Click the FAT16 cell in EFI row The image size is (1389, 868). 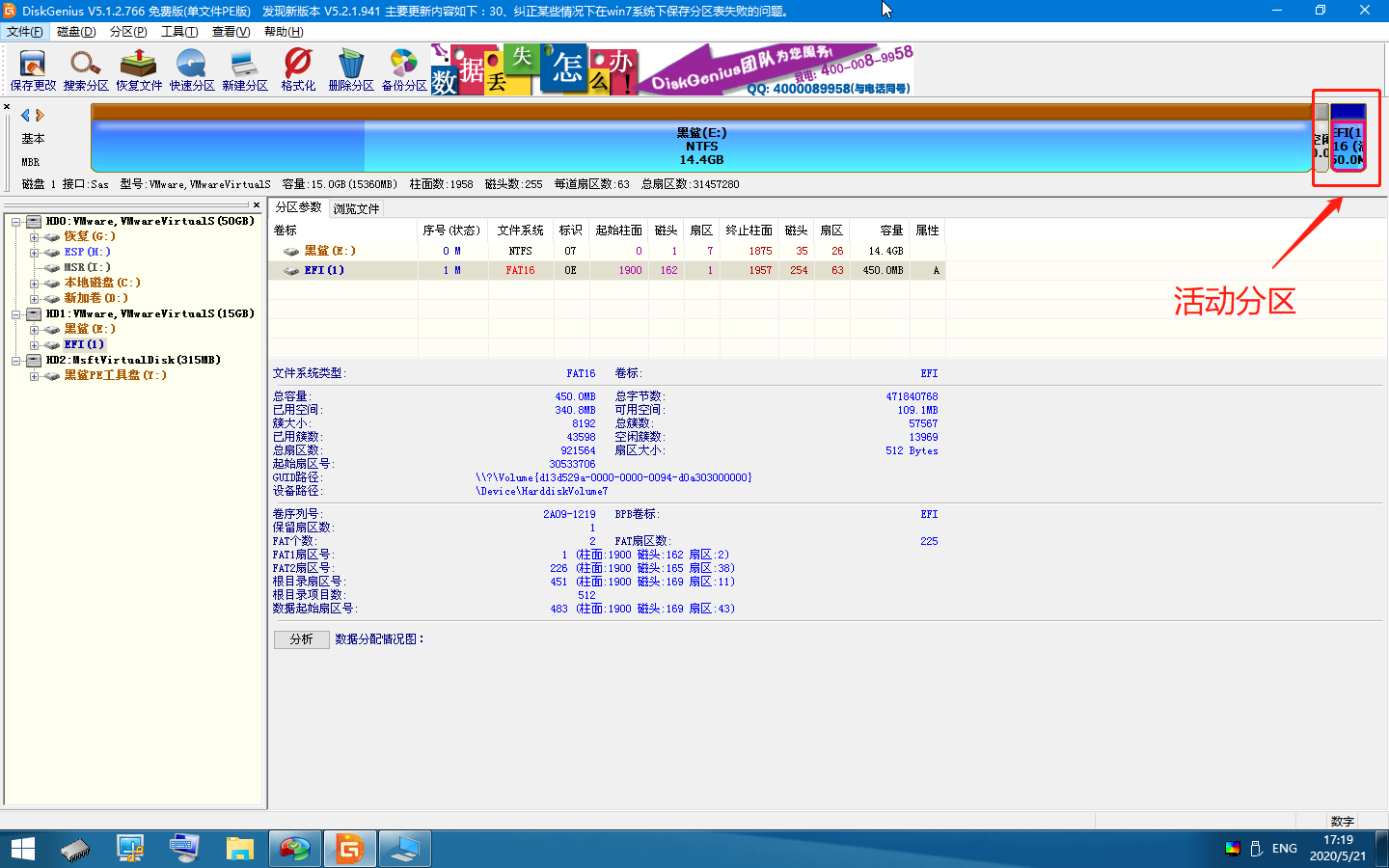coord(520,270)
